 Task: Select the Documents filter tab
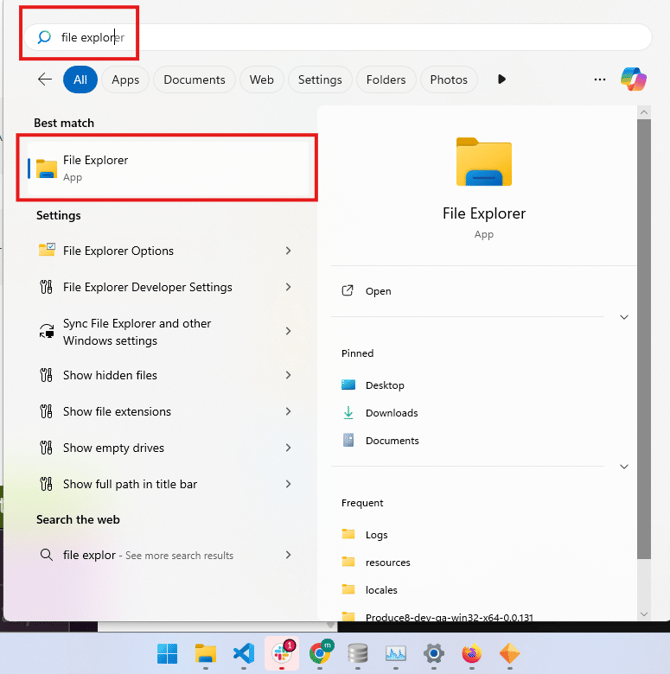coord(194,80)
